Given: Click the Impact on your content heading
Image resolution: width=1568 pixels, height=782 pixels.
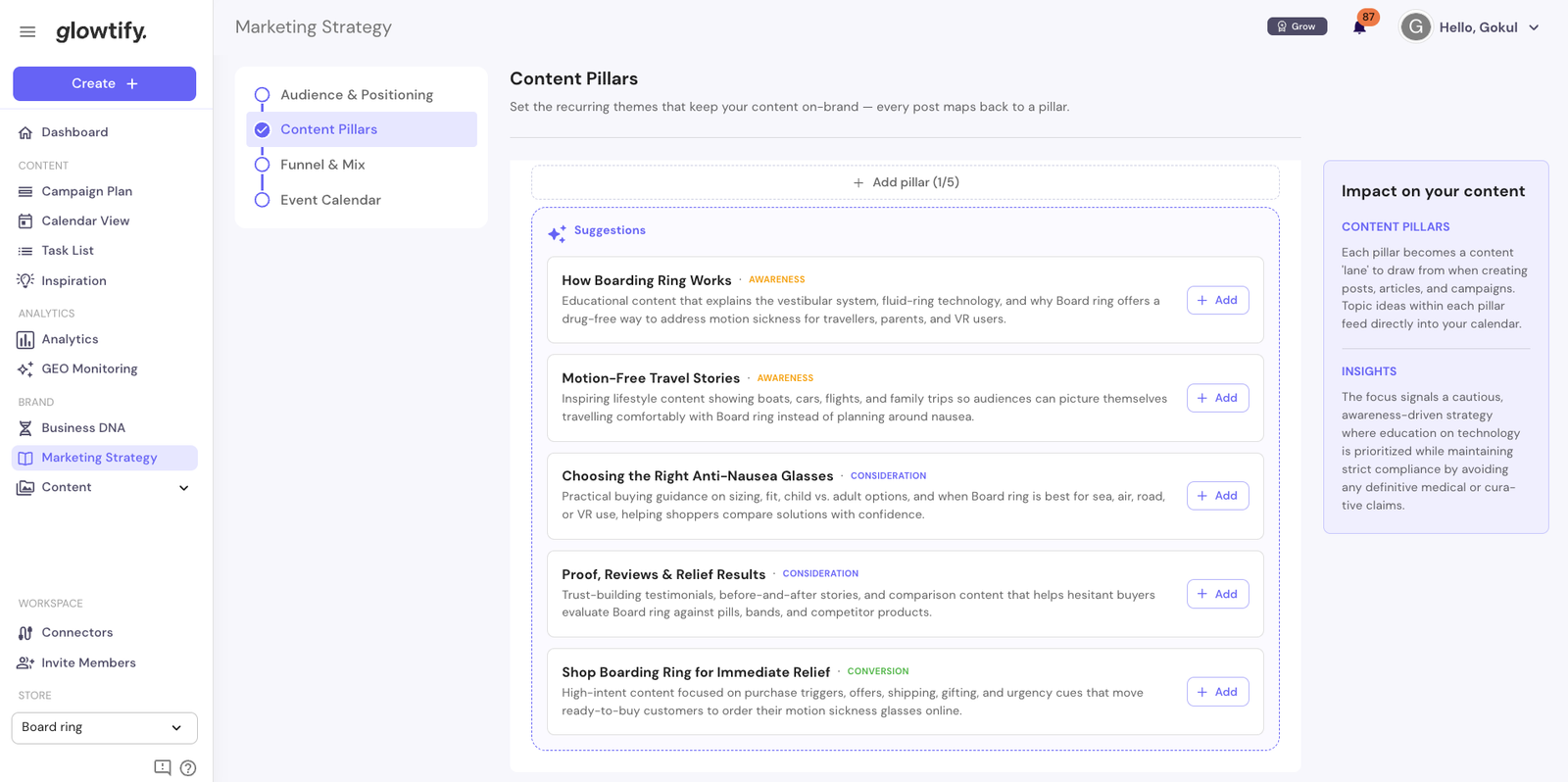Looking at the screenshot, I should pyautogui.click(x=1433, y=191).
